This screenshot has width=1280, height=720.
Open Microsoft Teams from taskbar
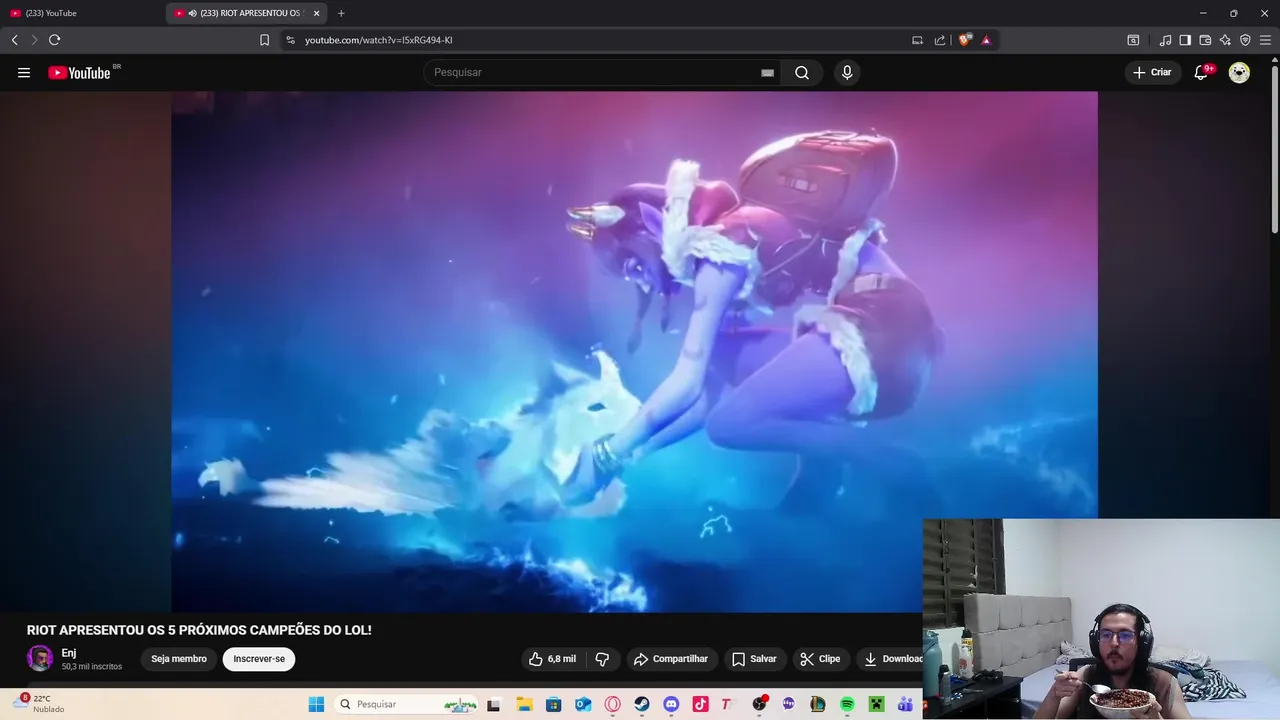[905, 704]
